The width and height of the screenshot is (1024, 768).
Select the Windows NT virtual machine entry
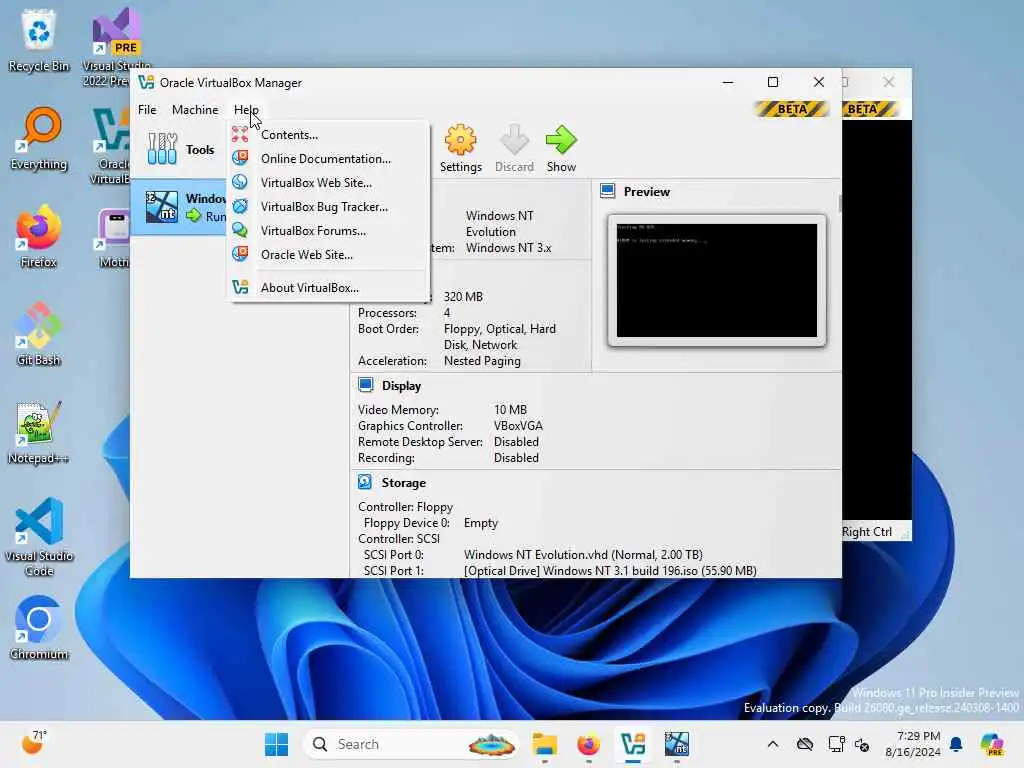point(180,207)
